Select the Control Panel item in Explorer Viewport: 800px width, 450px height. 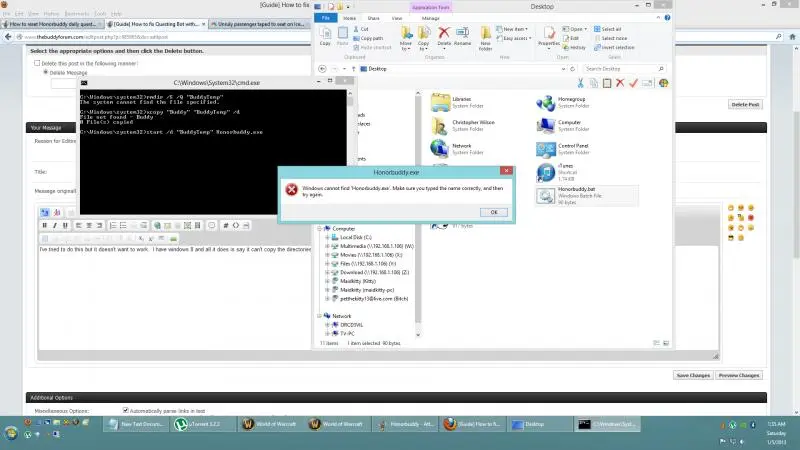(x=563, y=149)
